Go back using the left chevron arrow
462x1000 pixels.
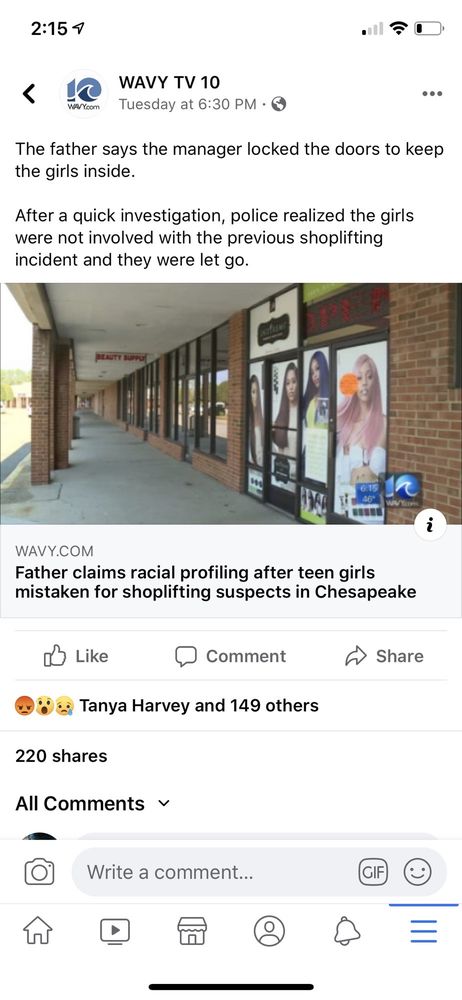coord(29,94)
